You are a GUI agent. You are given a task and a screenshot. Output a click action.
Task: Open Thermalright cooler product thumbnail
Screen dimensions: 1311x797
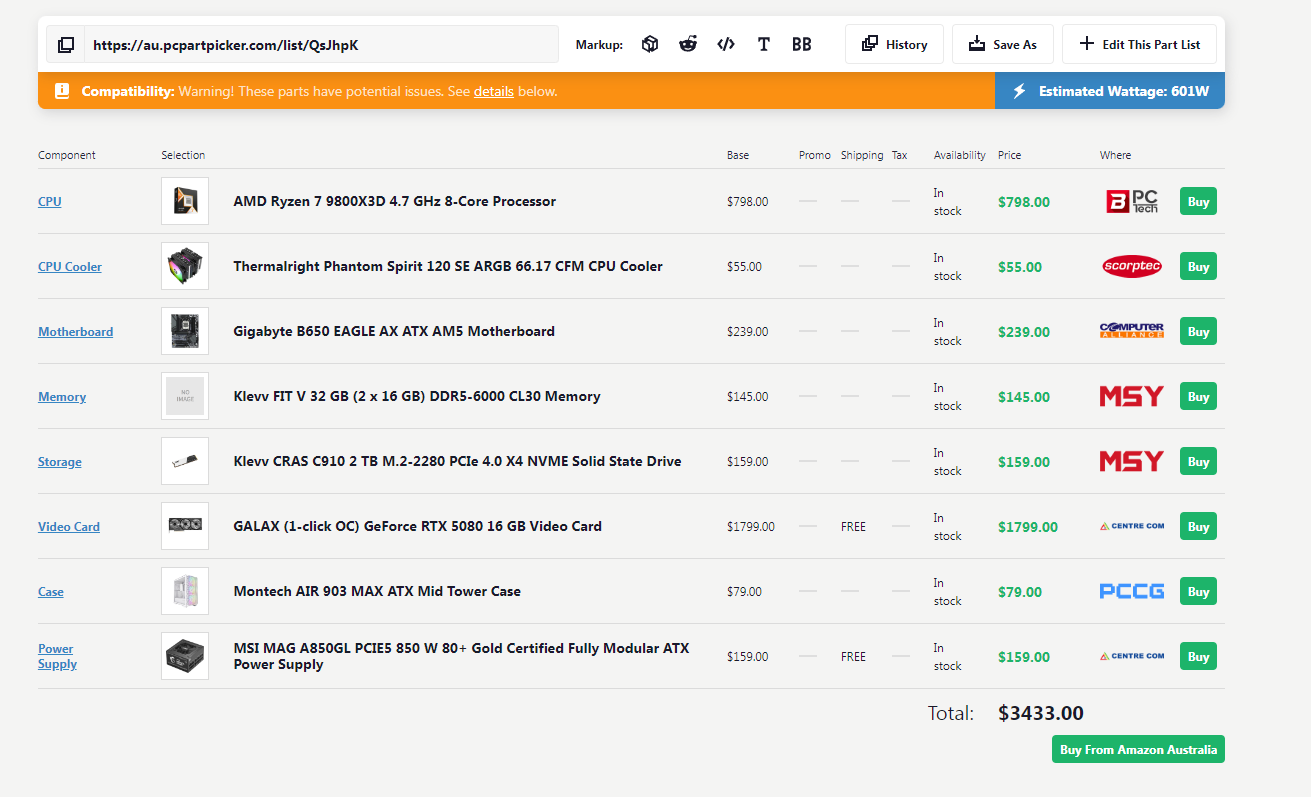(185, 266)
